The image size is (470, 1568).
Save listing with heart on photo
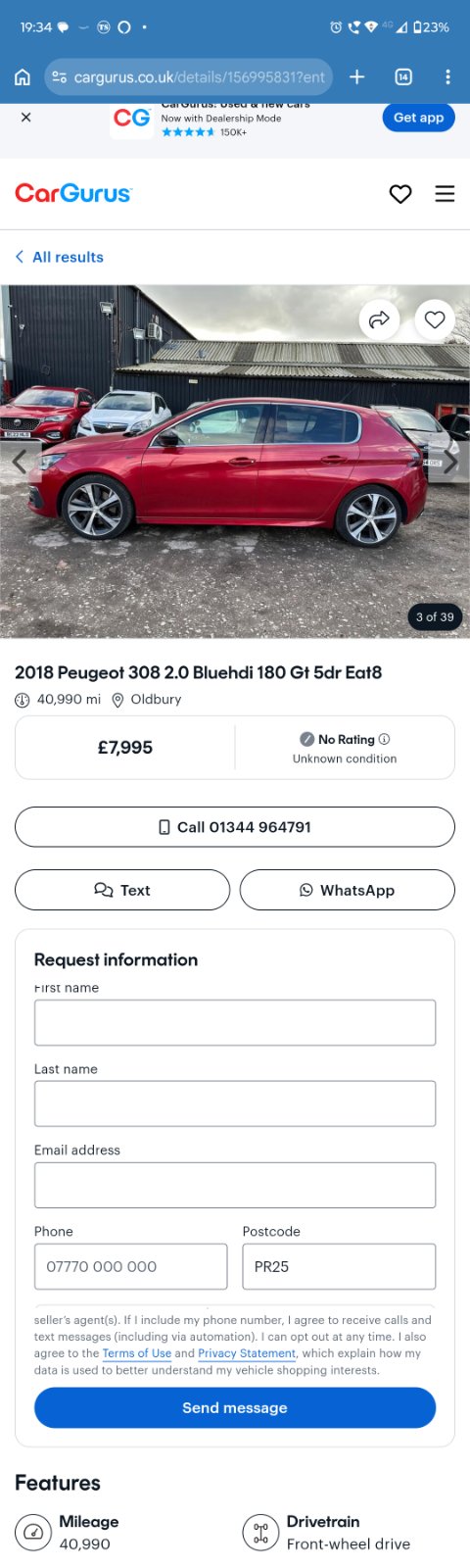pyautogui.click(x=435, y=319)
